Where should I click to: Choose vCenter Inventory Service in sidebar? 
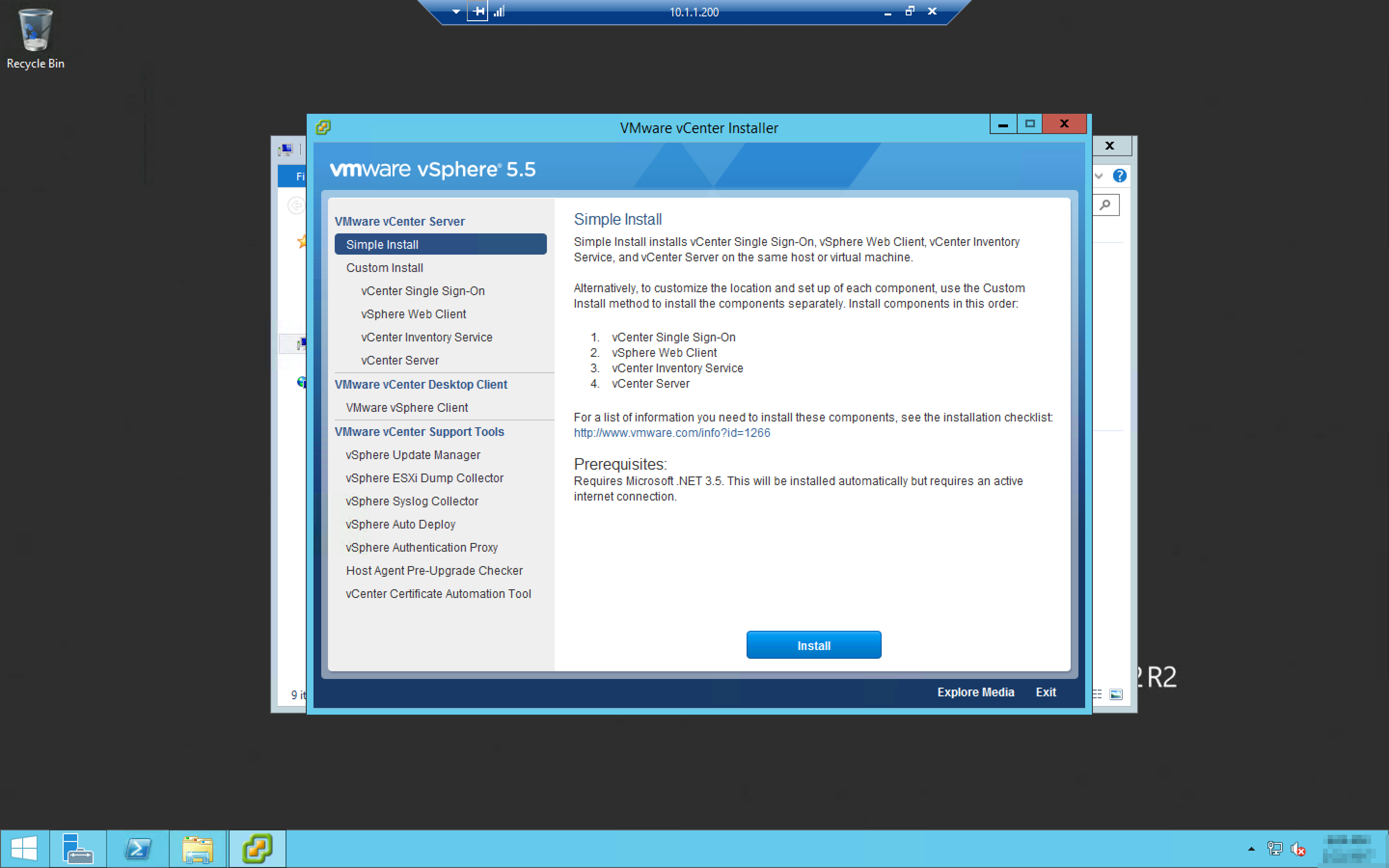426,337
